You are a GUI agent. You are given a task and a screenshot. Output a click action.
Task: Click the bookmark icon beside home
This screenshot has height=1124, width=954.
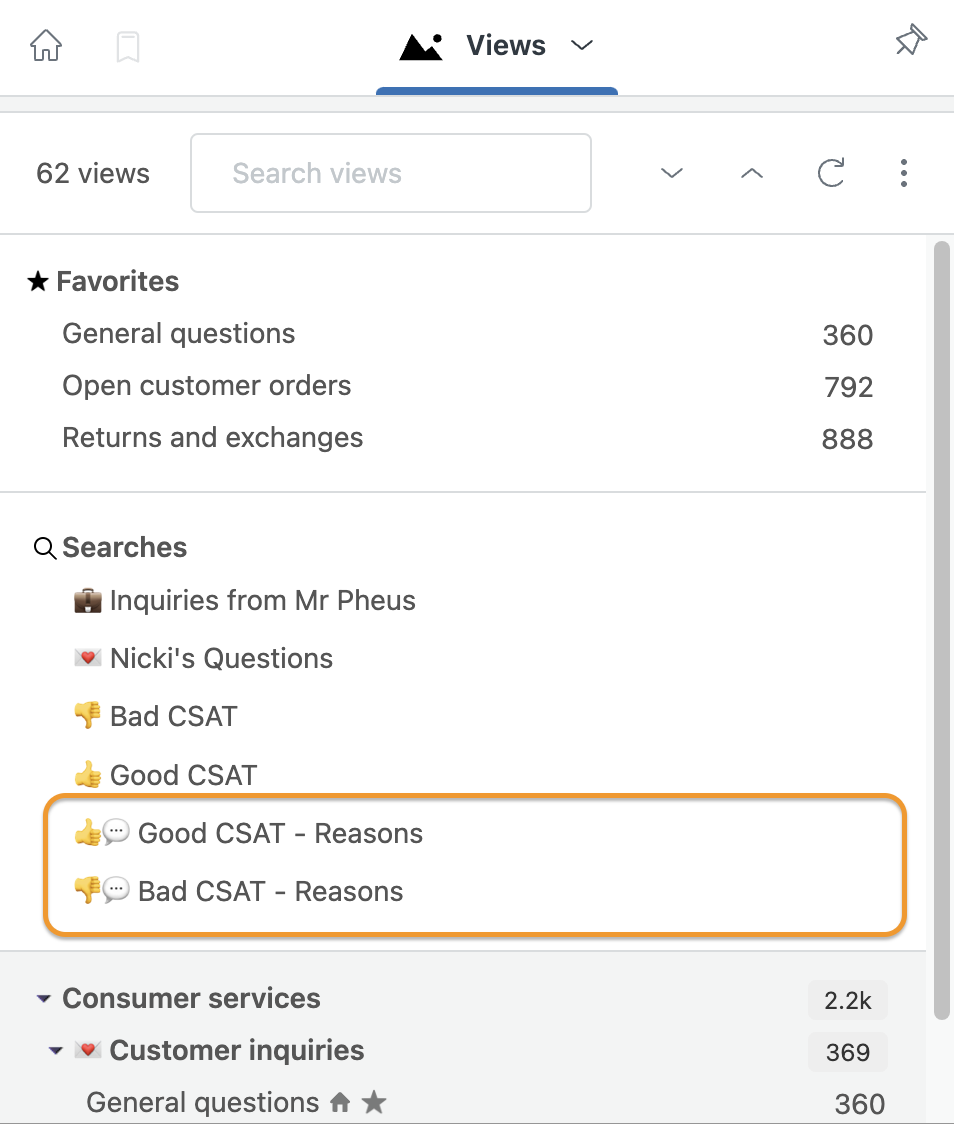click(x=128, y=47)
